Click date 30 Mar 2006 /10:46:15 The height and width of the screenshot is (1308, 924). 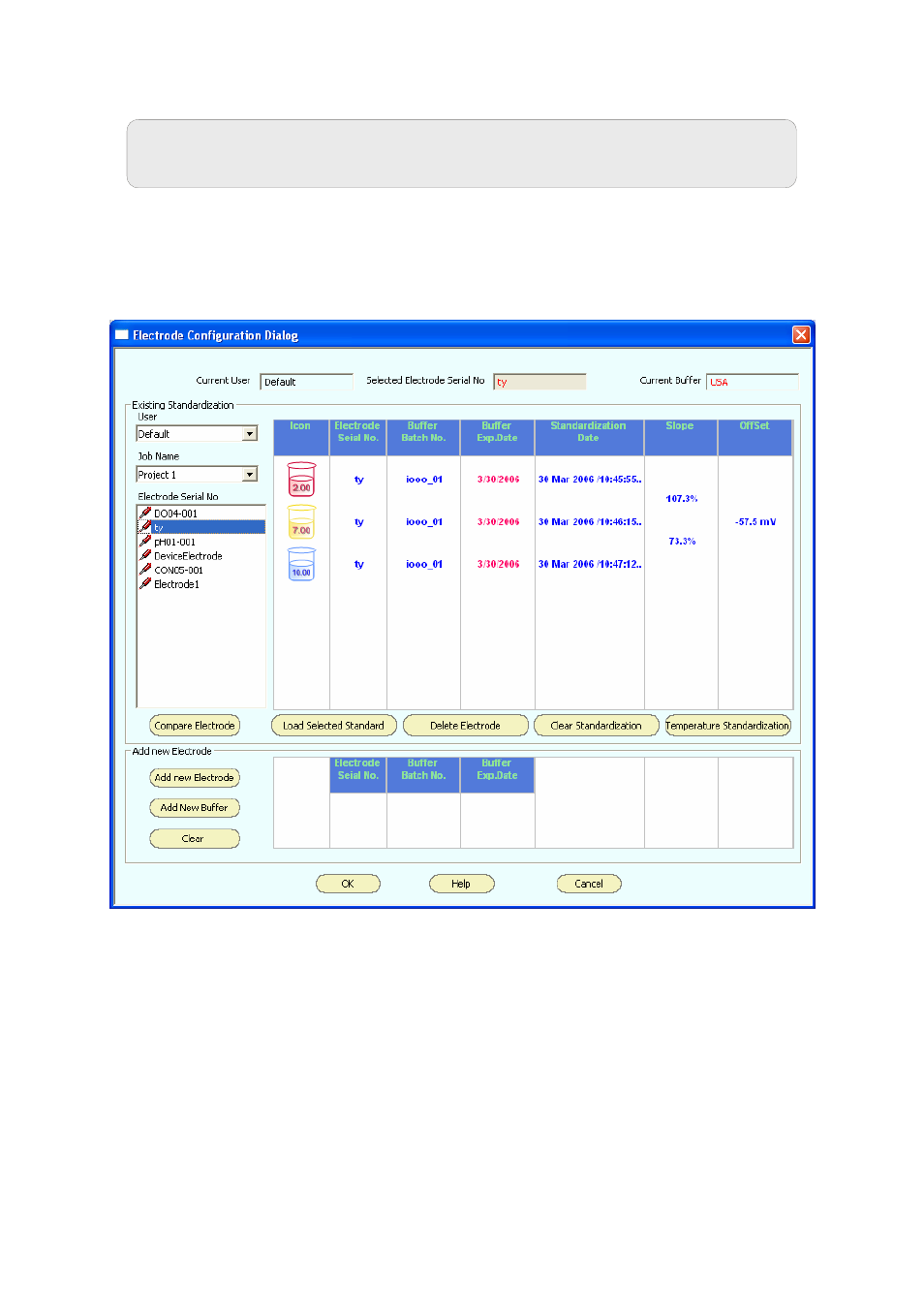[590, 522]
